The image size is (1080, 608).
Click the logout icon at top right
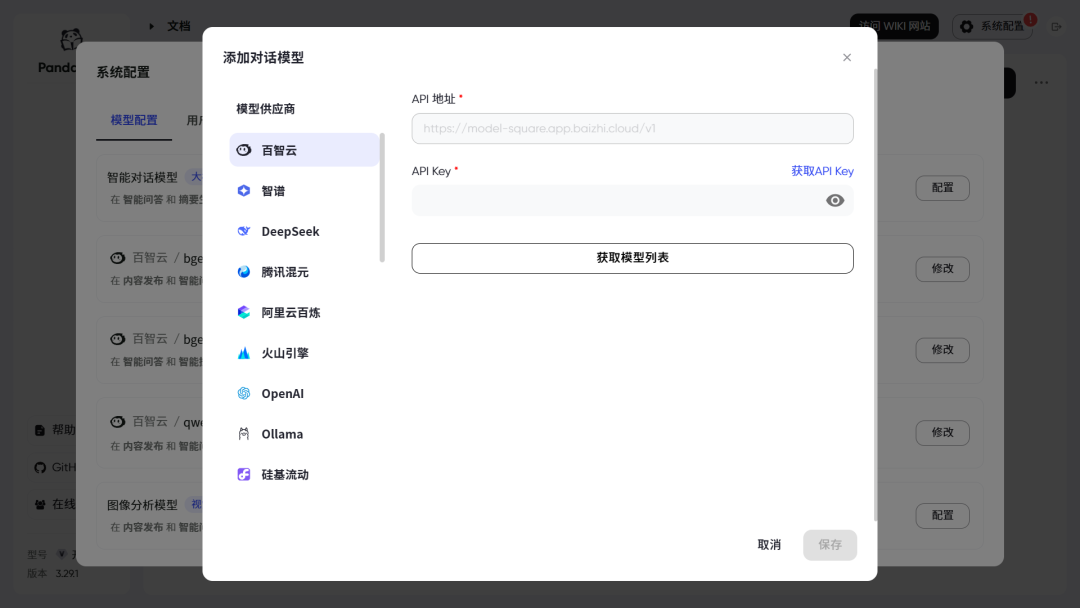click(1057, 27)
